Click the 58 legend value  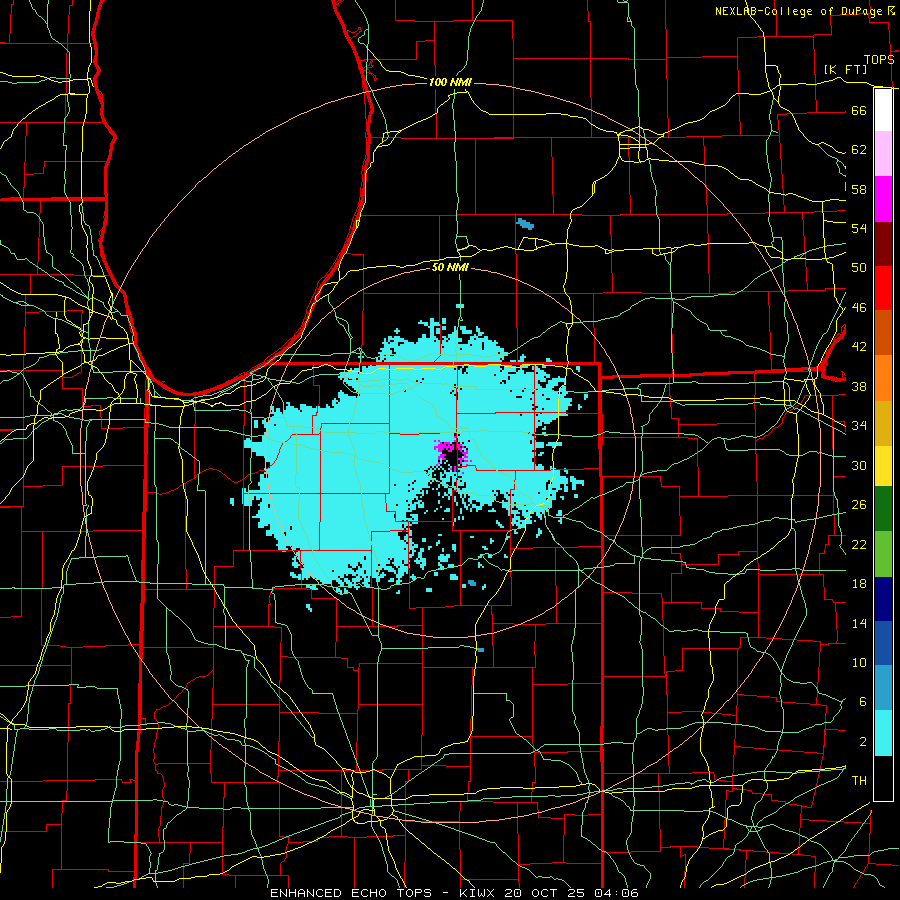coord(859,189)
